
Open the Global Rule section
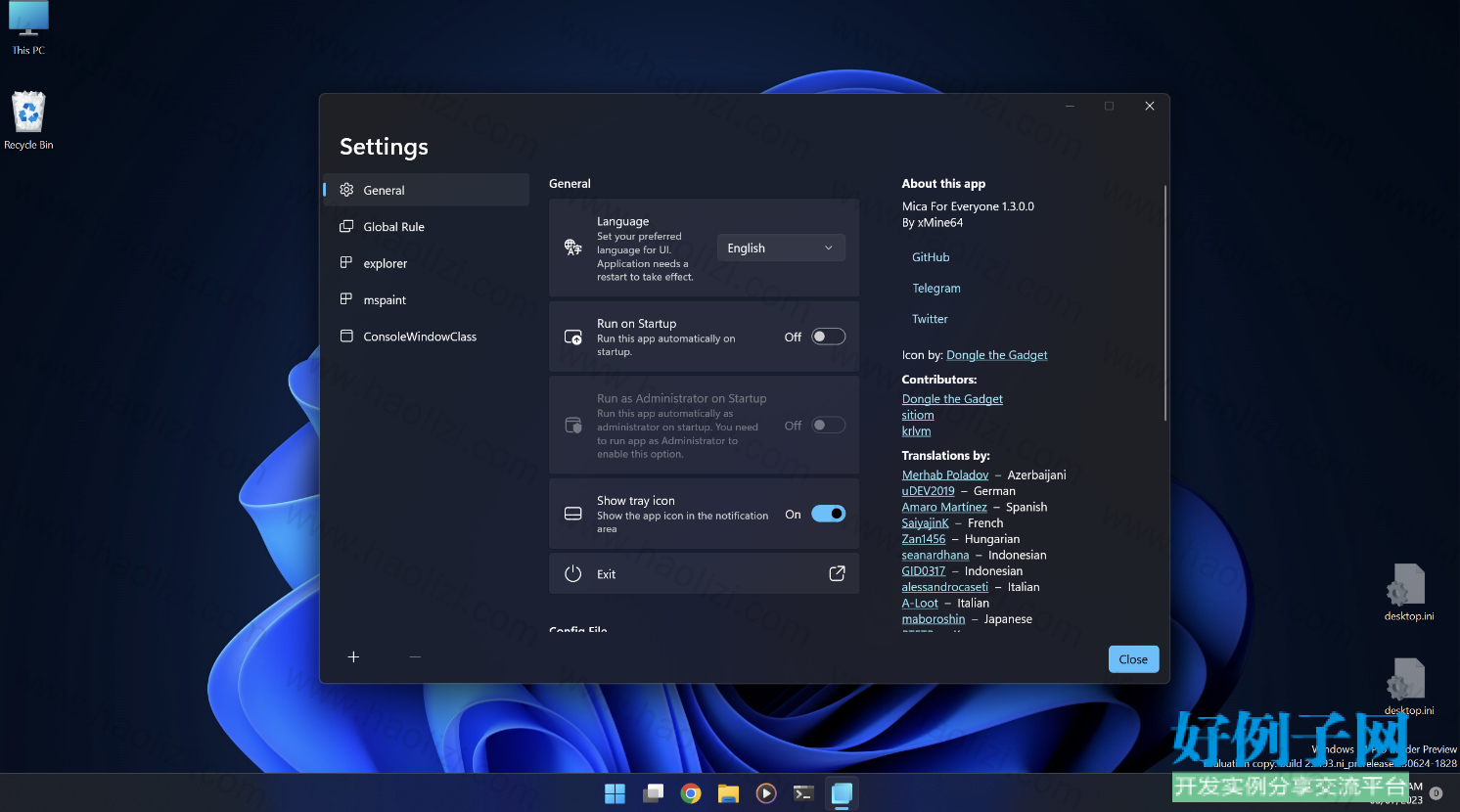[427, 227]
